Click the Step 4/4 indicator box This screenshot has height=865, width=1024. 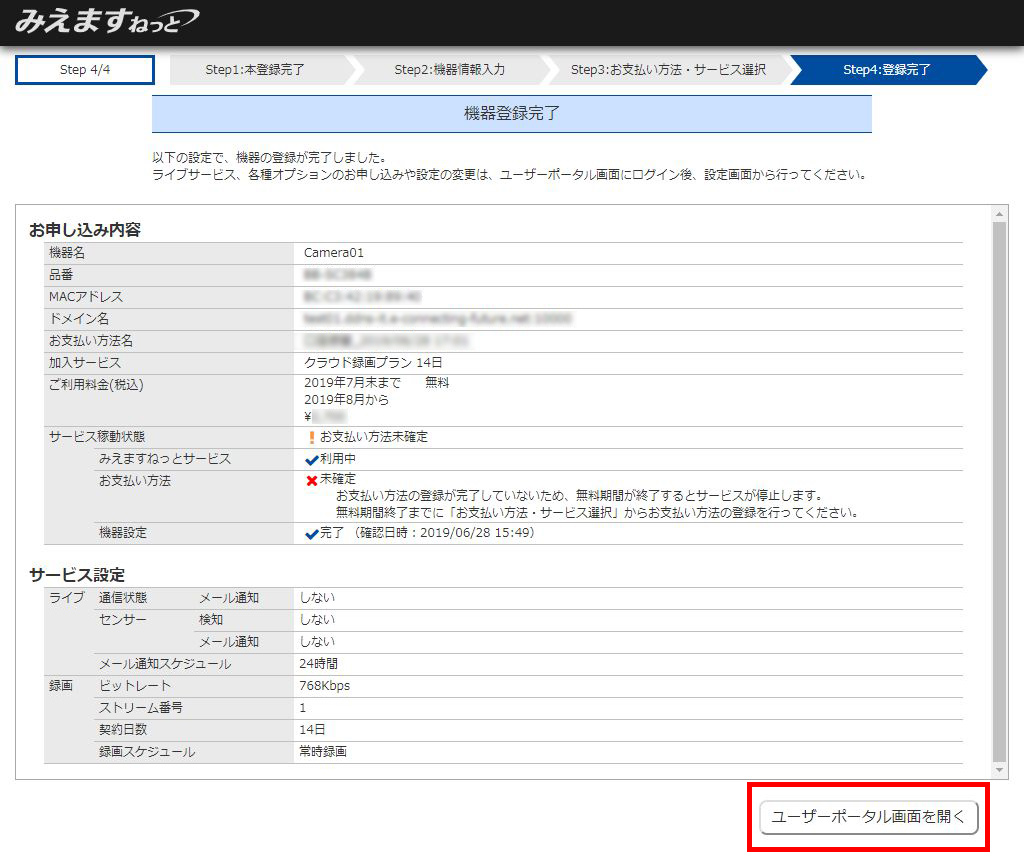[85, 70]
